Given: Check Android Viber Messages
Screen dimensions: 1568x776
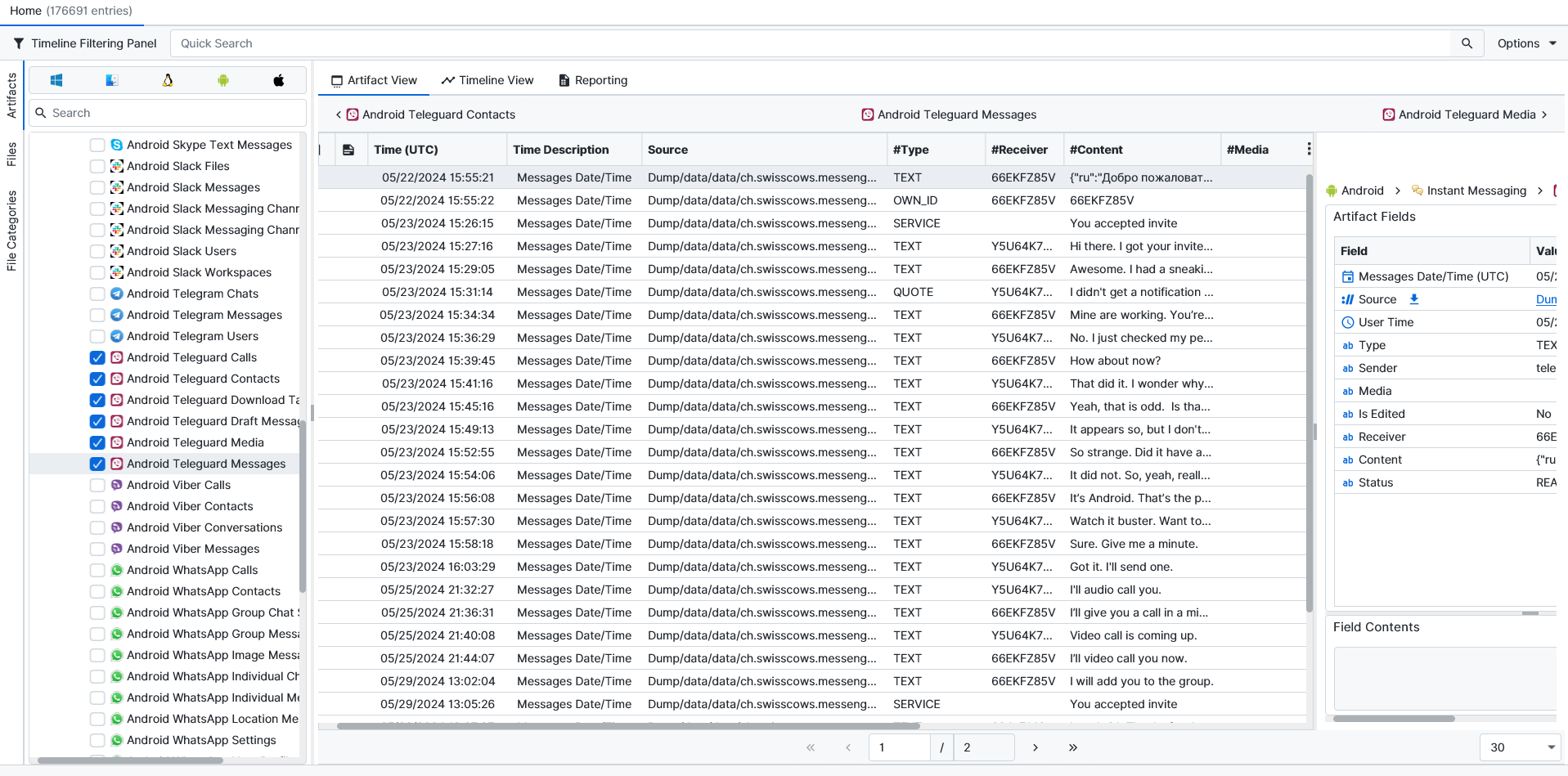Looking at the screenshot, I should click(x=97, y=549).
